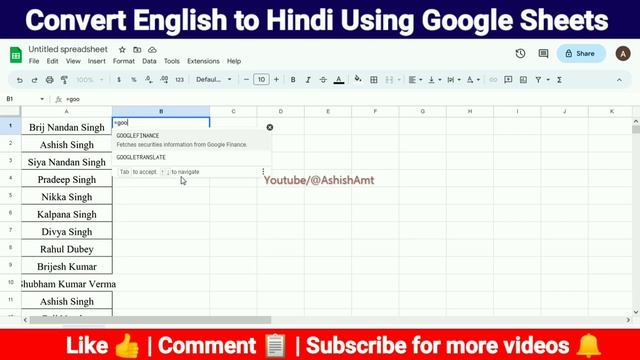
Task: Increase the font size
Action: point(276,80)
